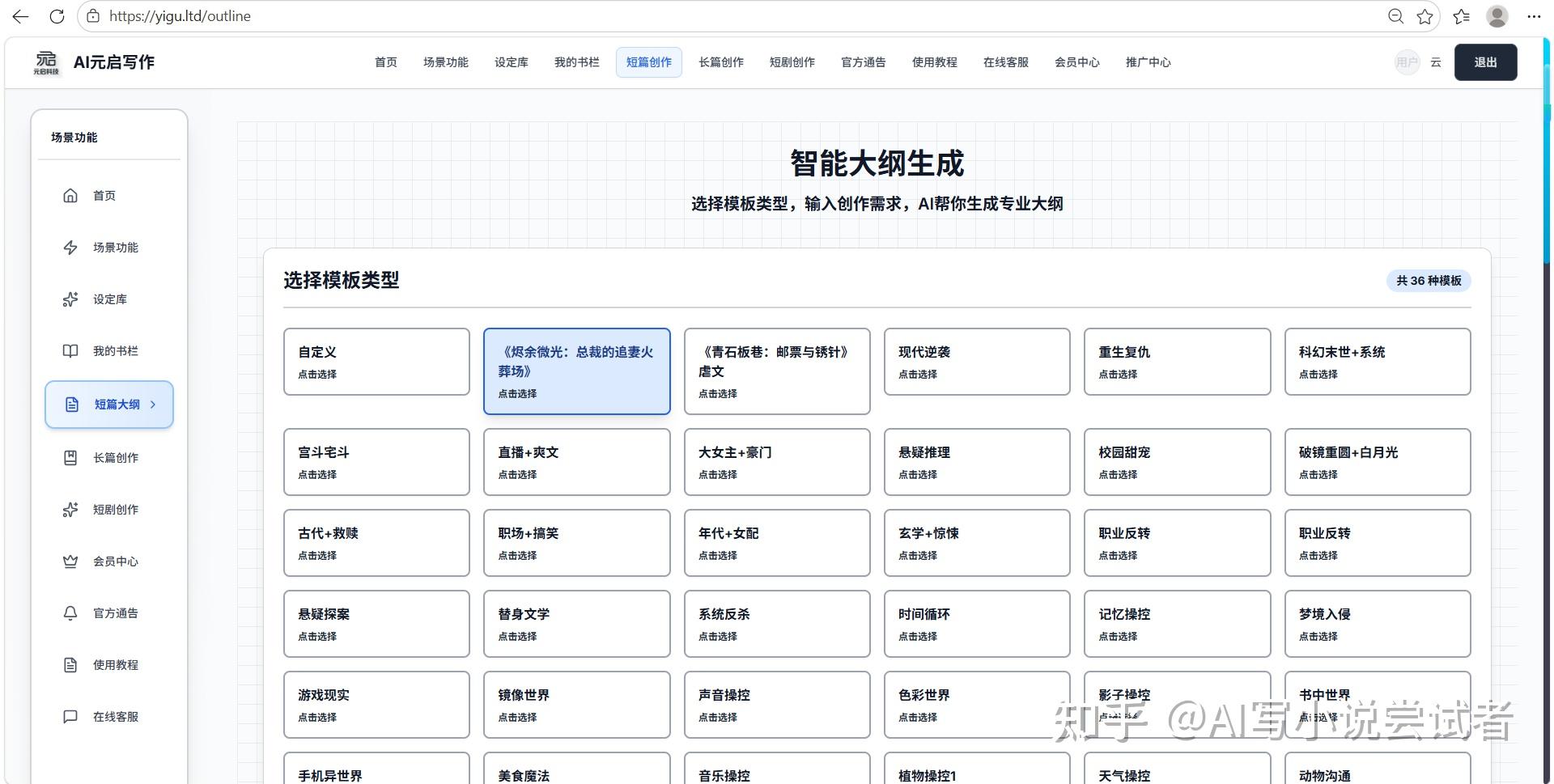Select the 替身文学 template card
1554x784 pixels.
(x=577, y=624)
